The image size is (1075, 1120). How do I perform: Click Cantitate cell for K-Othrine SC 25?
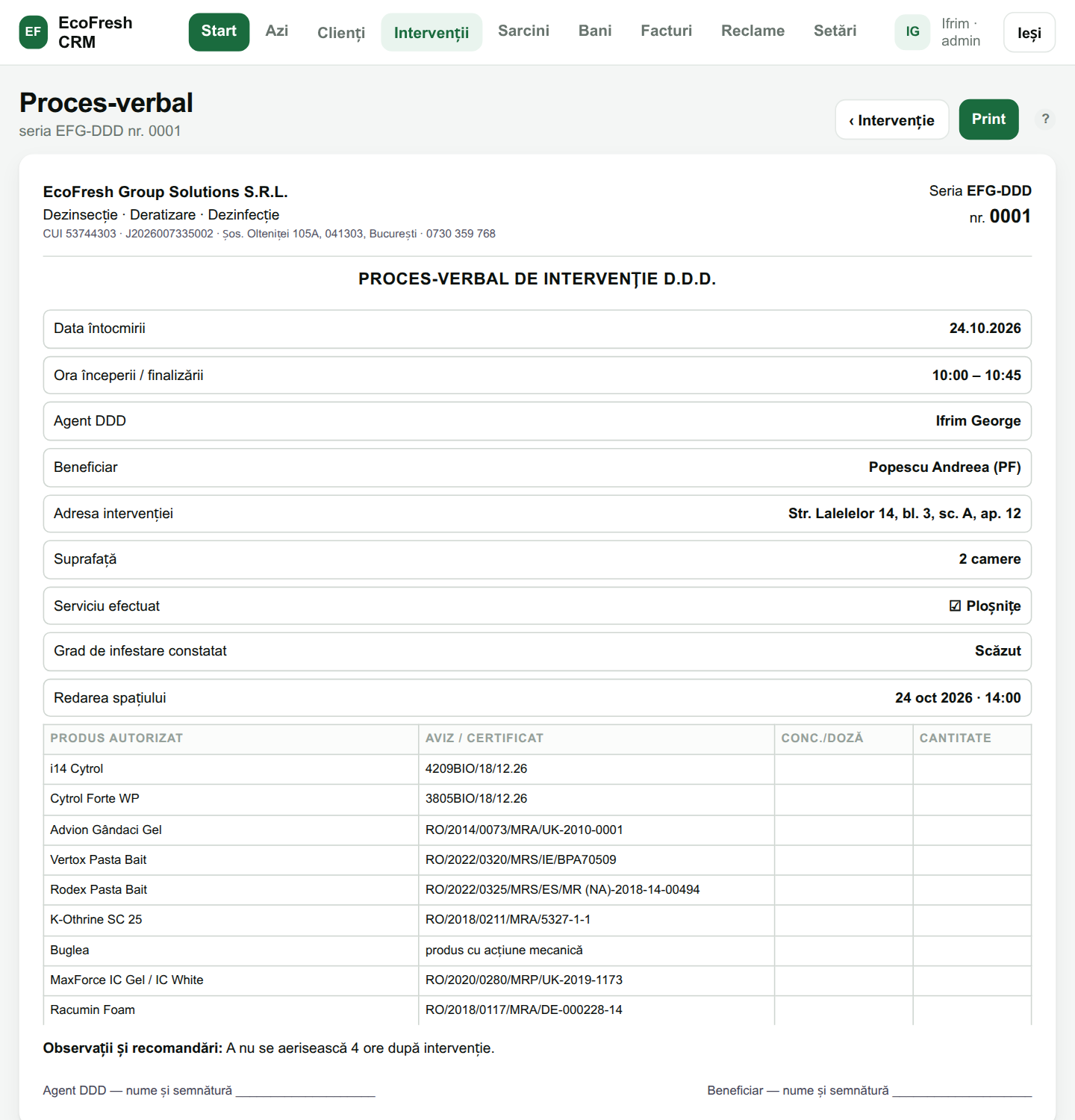(972, 920)
